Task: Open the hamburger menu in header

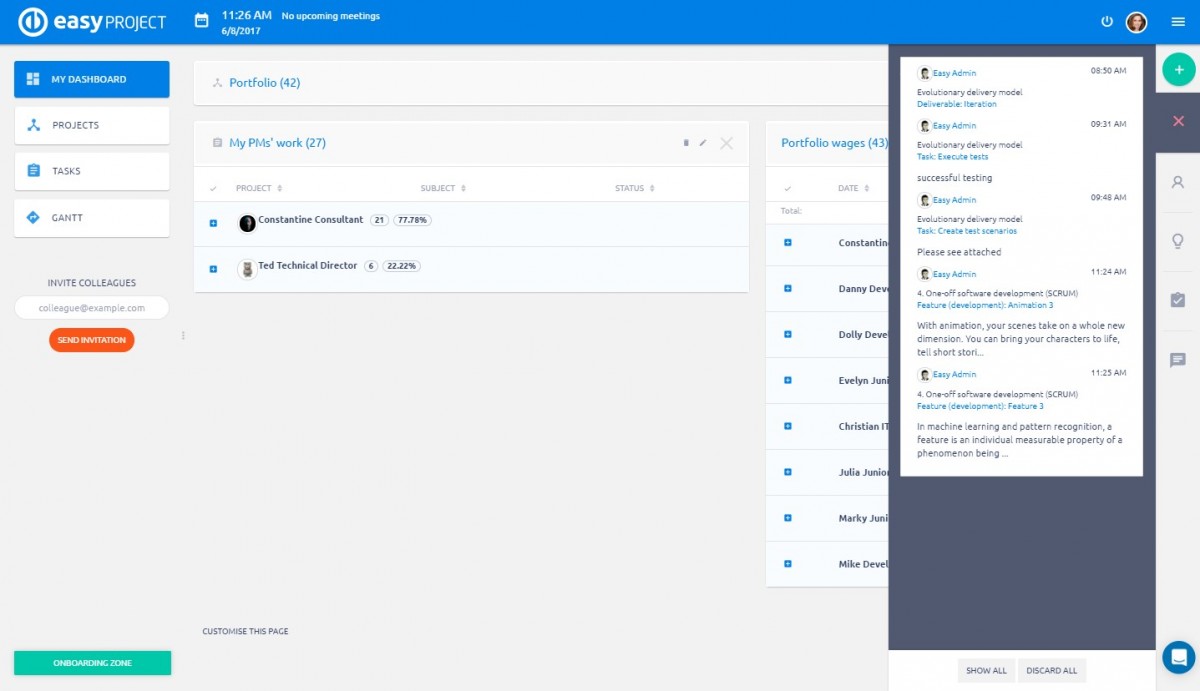Action: coord(1178,22)
